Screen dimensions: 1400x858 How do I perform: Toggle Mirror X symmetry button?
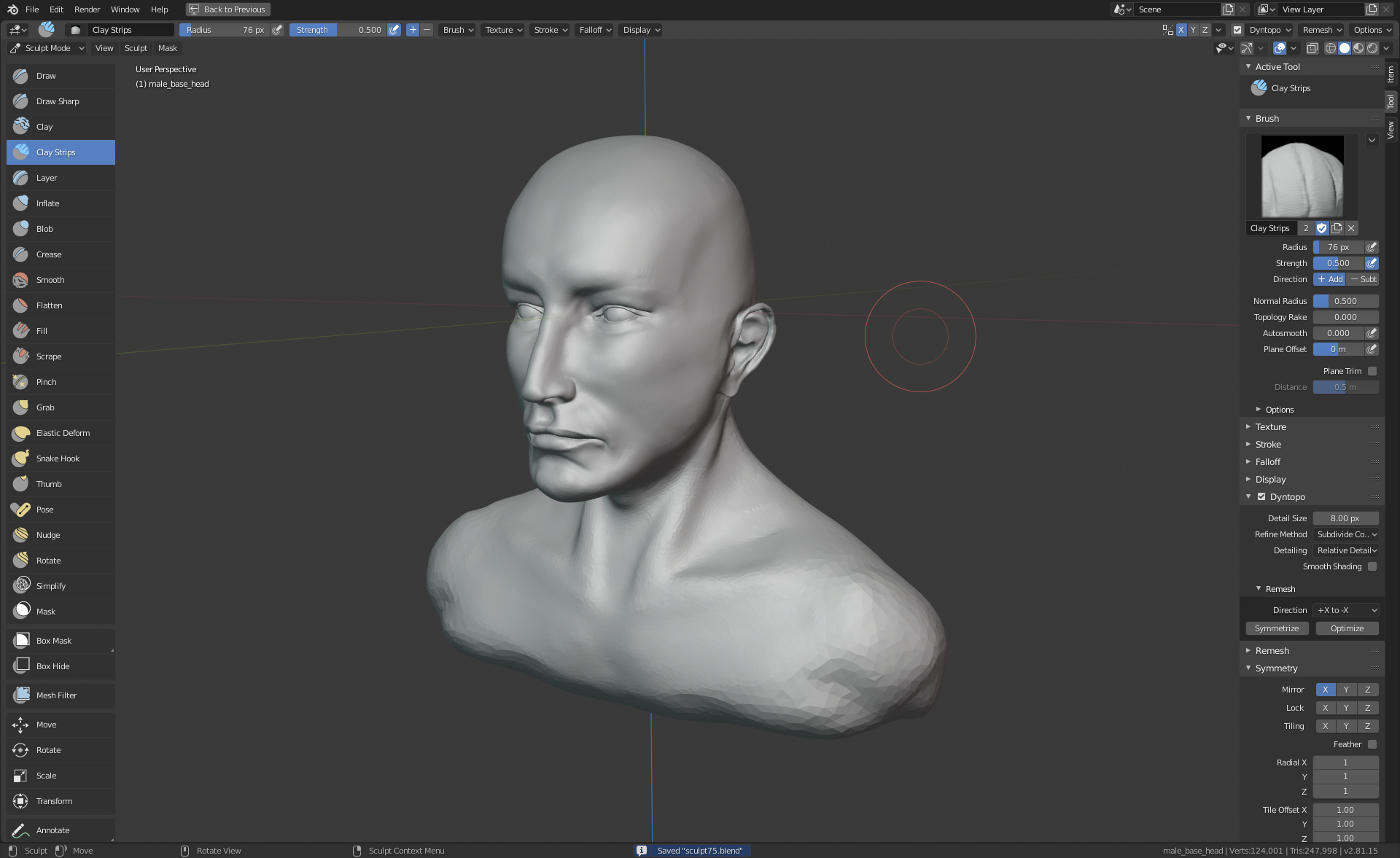click(1325, 690)
